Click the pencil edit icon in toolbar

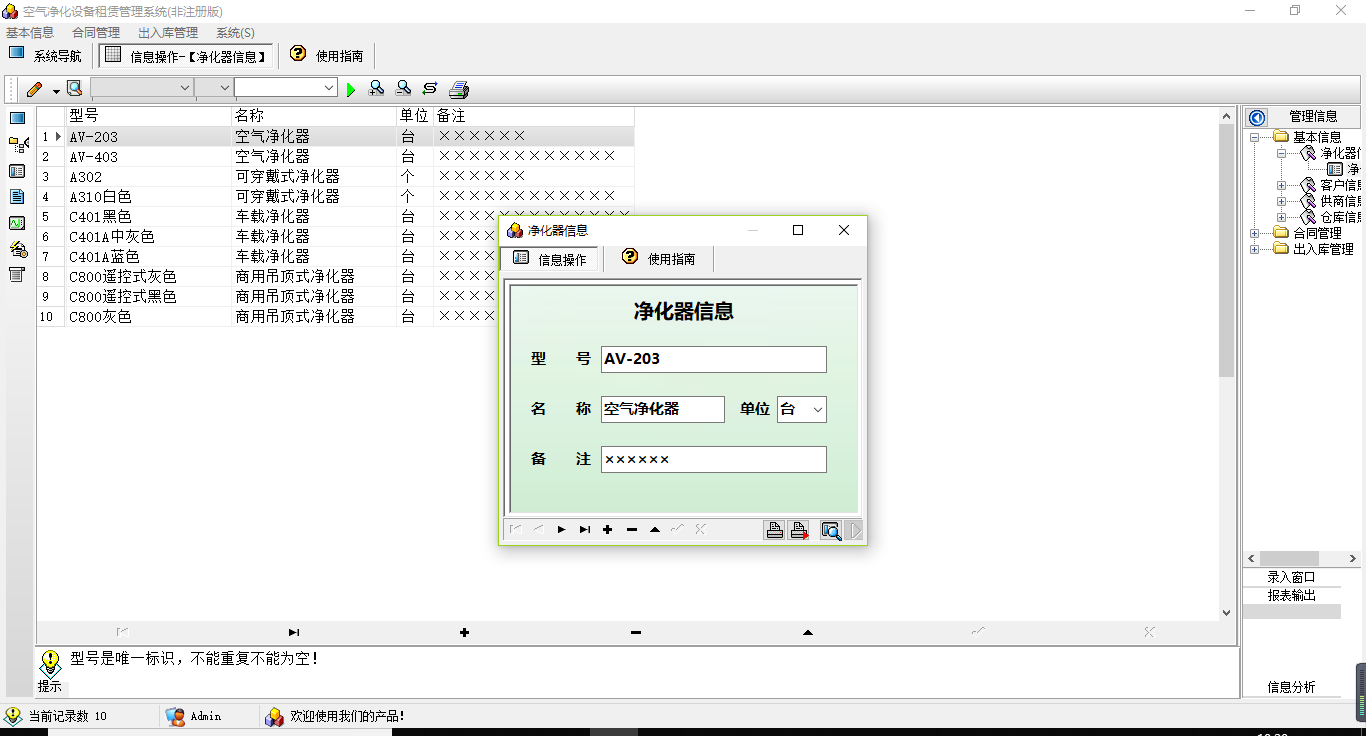(x=35, y=89)
